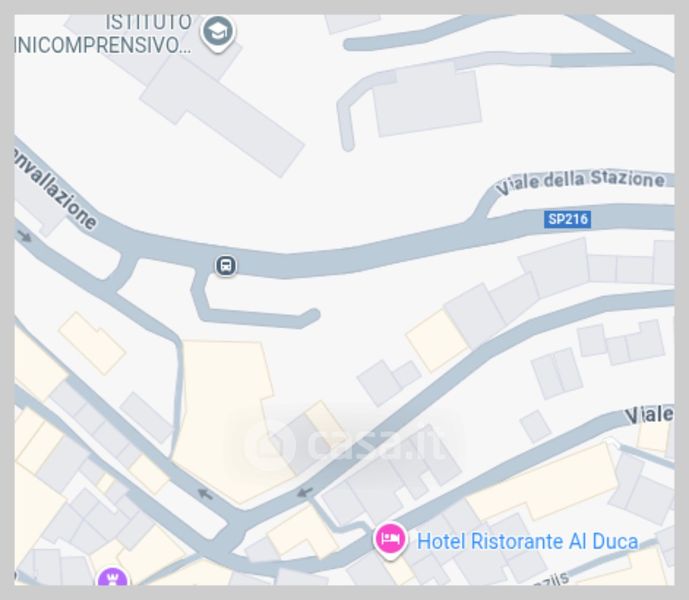The height and width of the screenshot is (600, 689).
Task: Click the school graduation cap marker
Action: click(x=218, y=32)
